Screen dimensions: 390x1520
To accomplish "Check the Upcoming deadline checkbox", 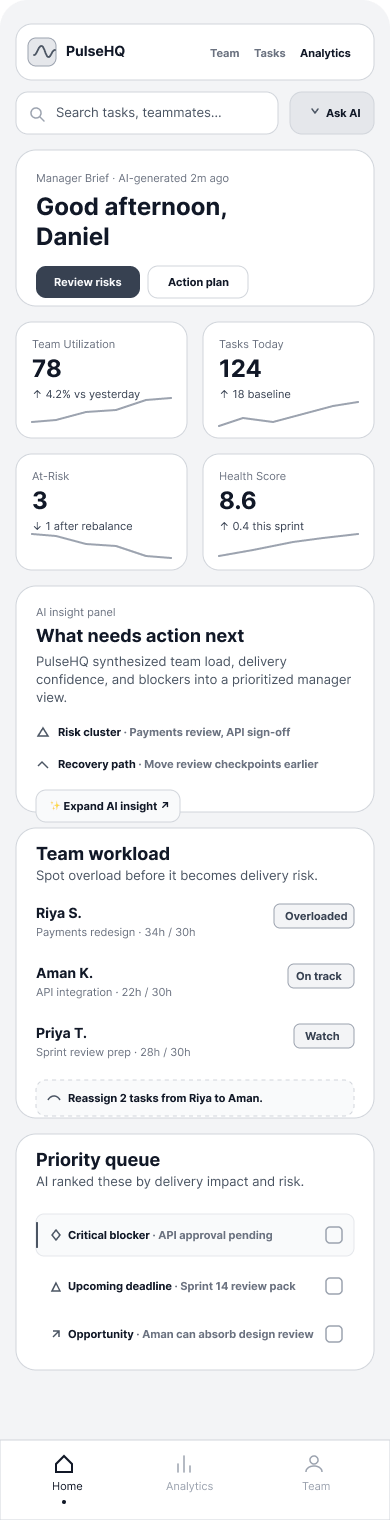I will pyautogui.click(x=334, y=1286).
